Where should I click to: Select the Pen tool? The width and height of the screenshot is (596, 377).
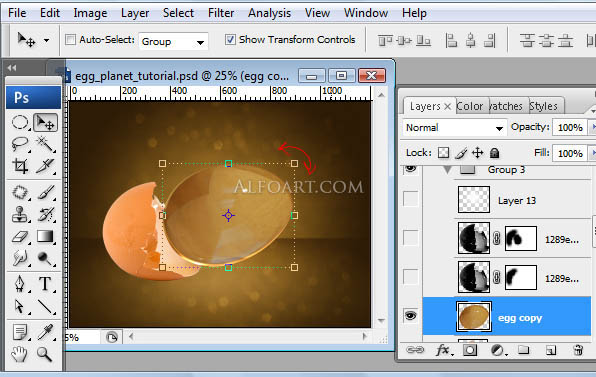(x=20, y=284)
